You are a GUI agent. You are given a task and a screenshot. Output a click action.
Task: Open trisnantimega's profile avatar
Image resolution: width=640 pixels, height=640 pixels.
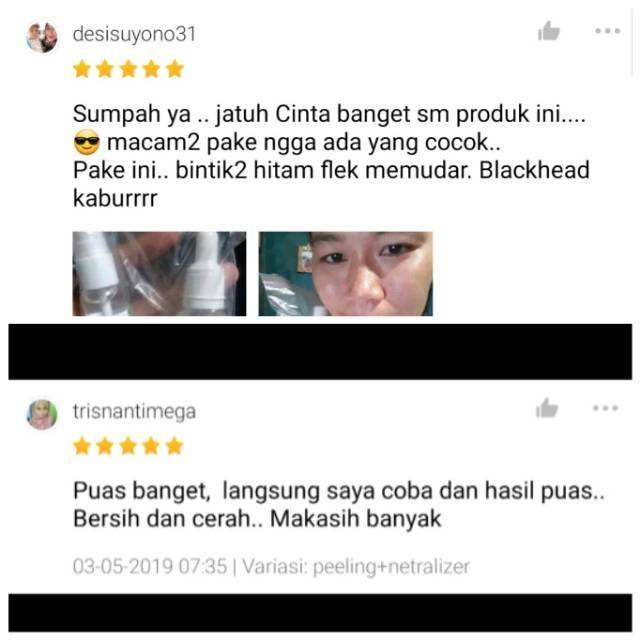pyautogui.click(x=42, y=415)
